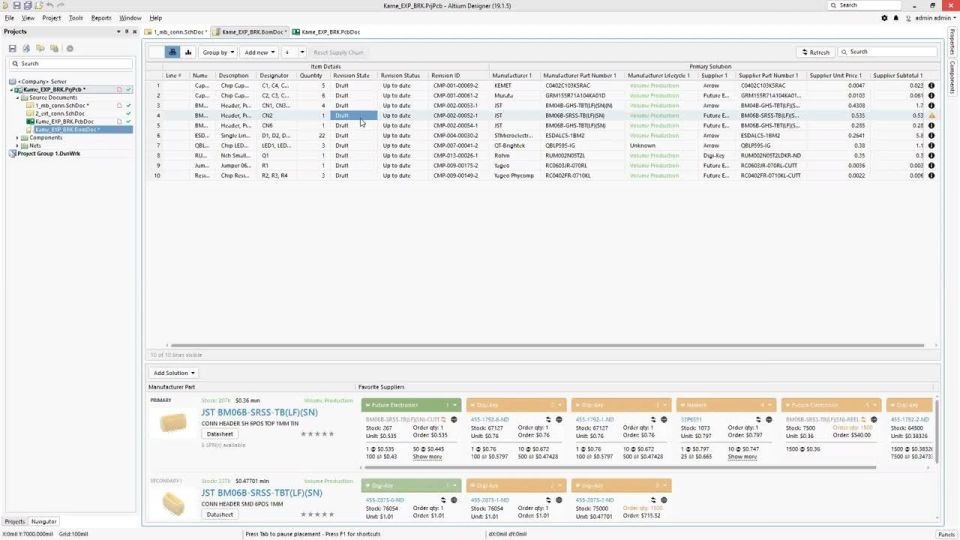The image size is (960, 540).
Task: Open the Window menu
Action: 130,18
